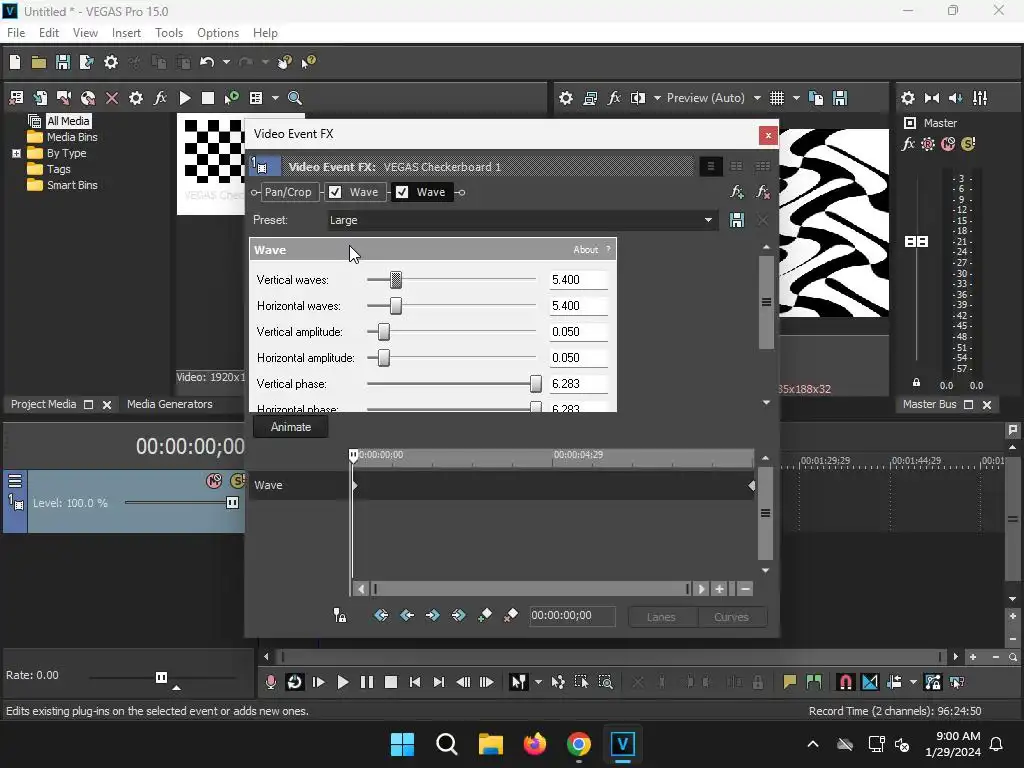Click the search media magnifier icon

pyautogui.click(x=295, y=98)
